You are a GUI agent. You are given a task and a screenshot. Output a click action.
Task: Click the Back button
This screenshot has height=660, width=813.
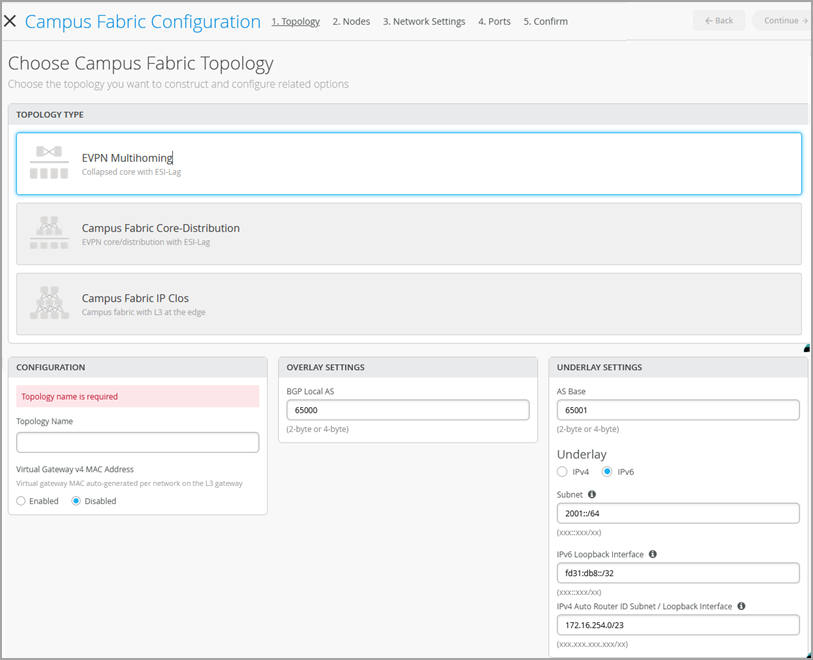[x=718, y=21]
